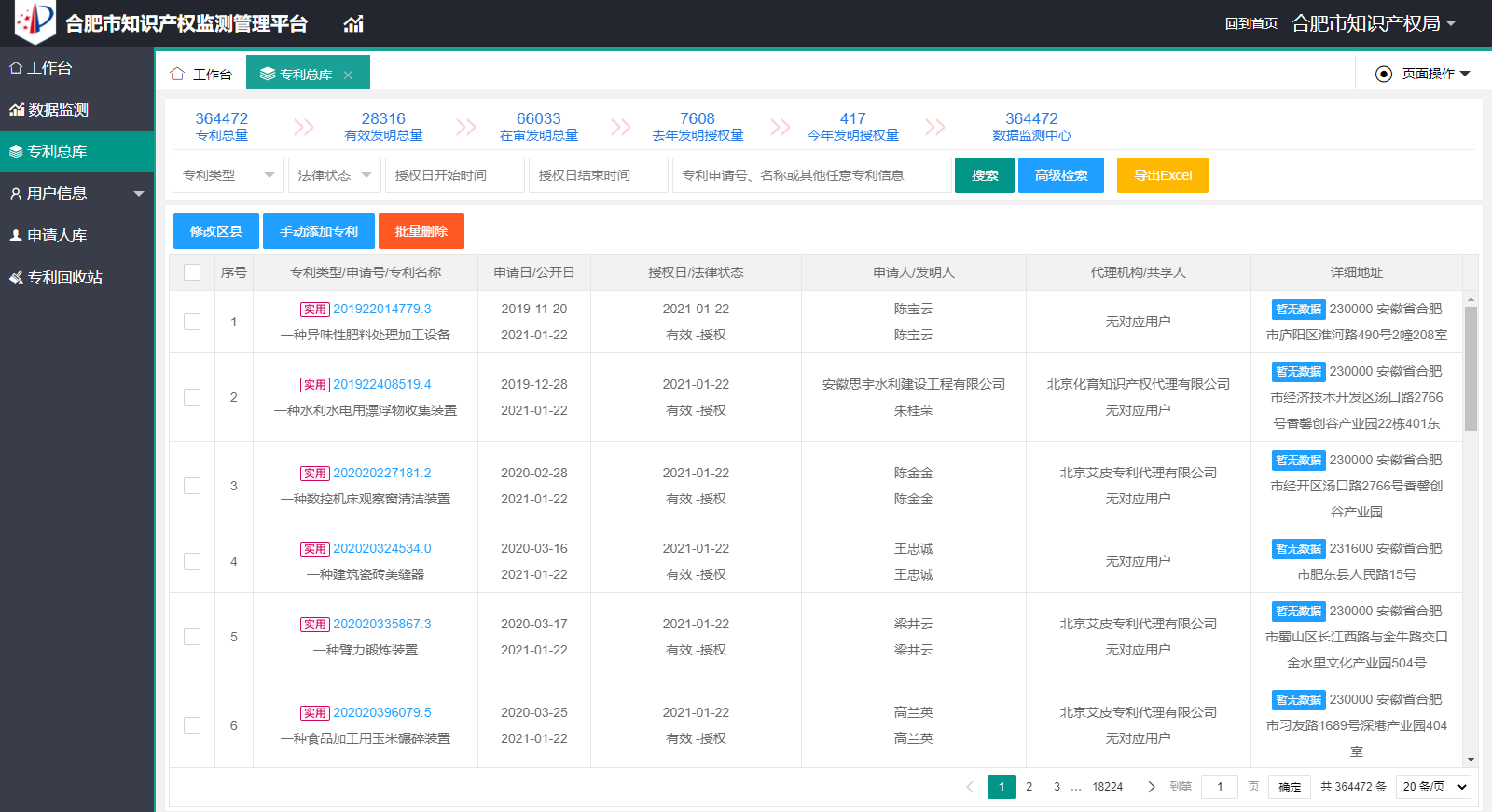1492x812 pixels.
Task: Check the checkbox for row 1
Action: 192,322
